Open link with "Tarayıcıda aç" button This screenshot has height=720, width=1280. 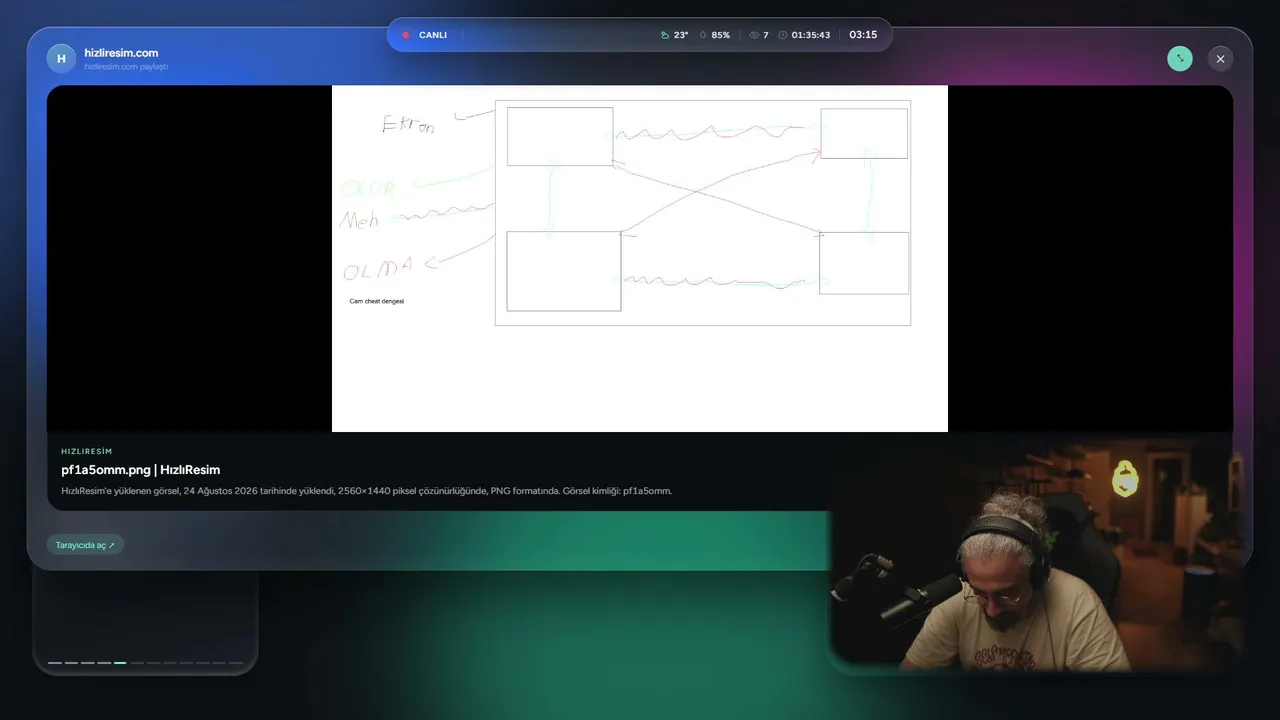click(85, 545)
